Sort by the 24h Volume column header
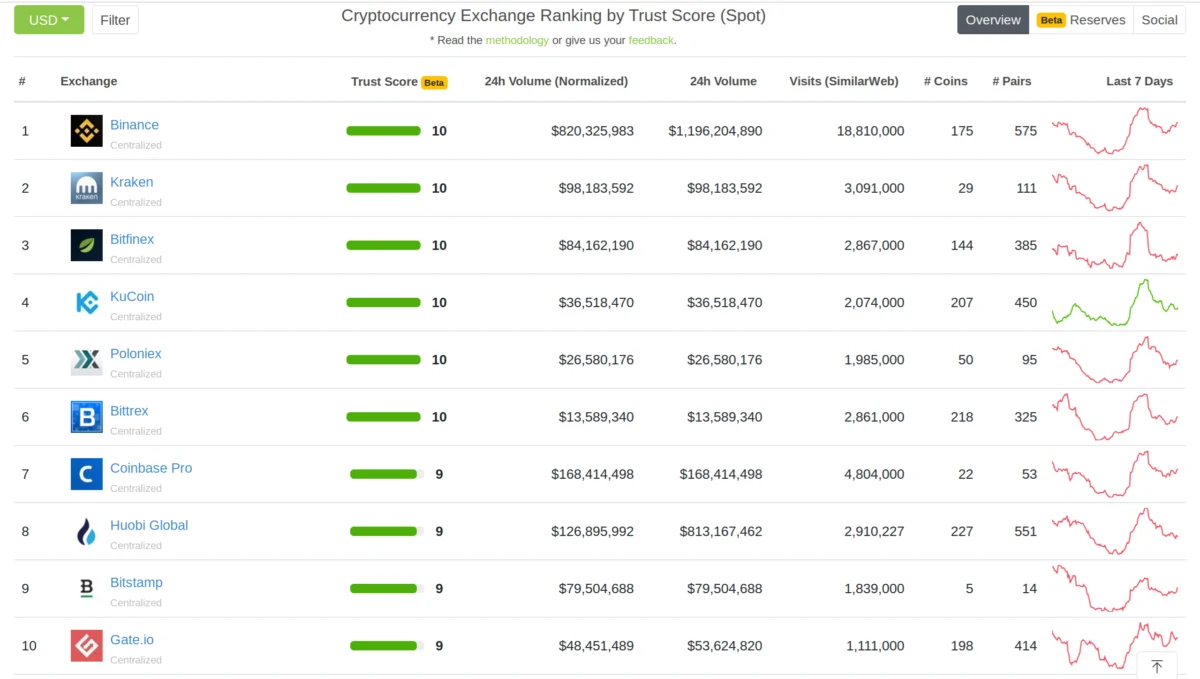 723,81
